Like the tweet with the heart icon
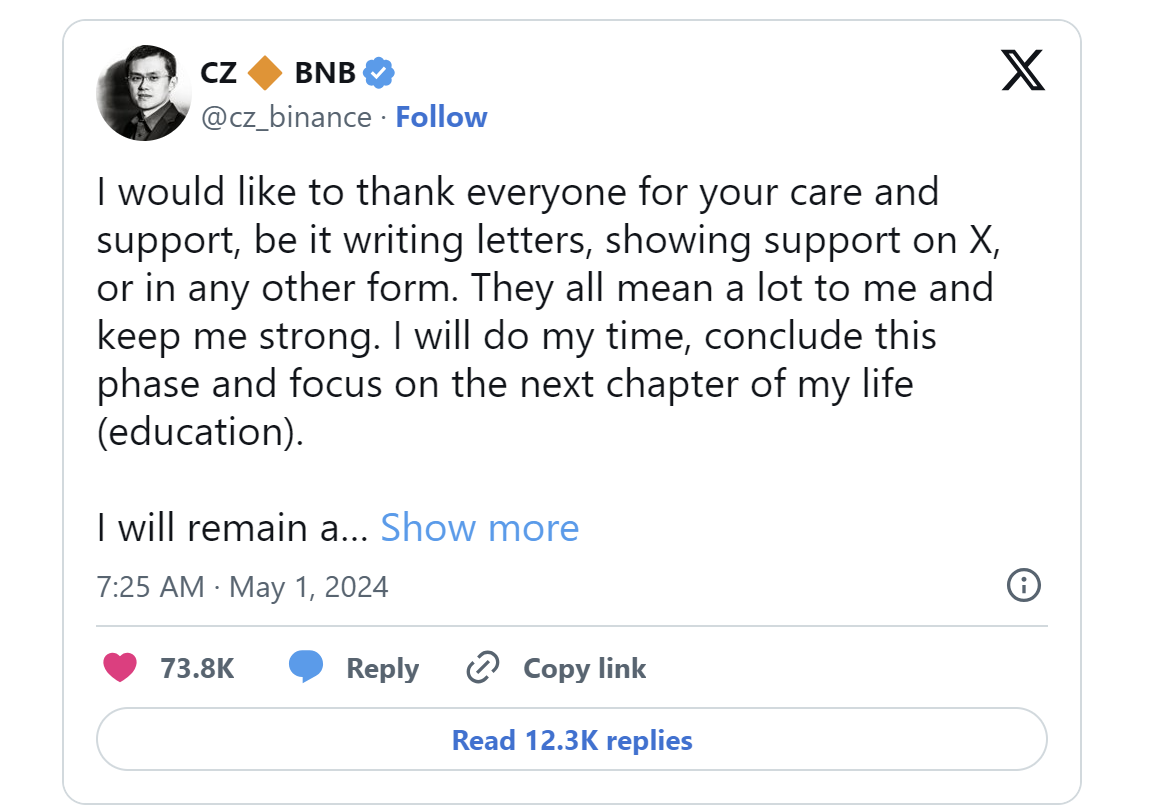The image size is (1176, 812). [120, 667]
